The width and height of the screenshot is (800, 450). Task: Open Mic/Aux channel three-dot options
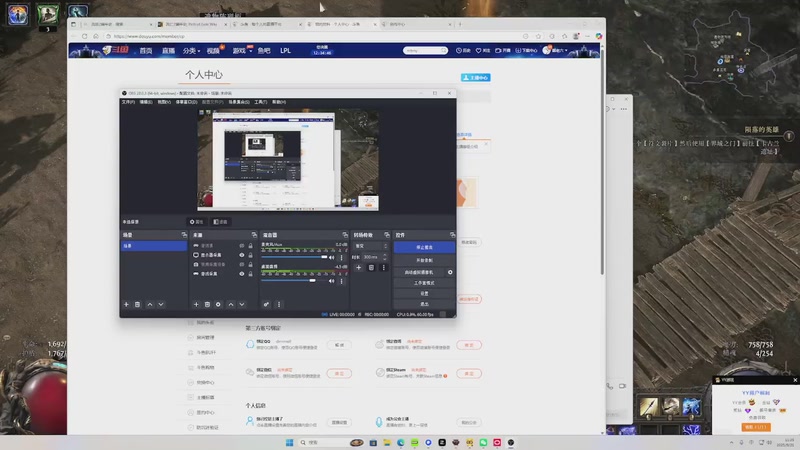click(x=341, y=258)
